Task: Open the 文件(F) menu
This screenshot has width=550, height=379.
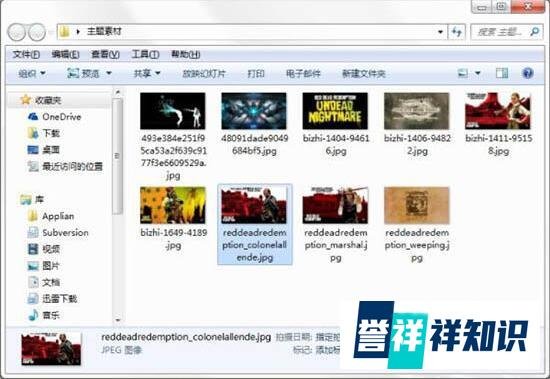Action: [x=26, y=54]
